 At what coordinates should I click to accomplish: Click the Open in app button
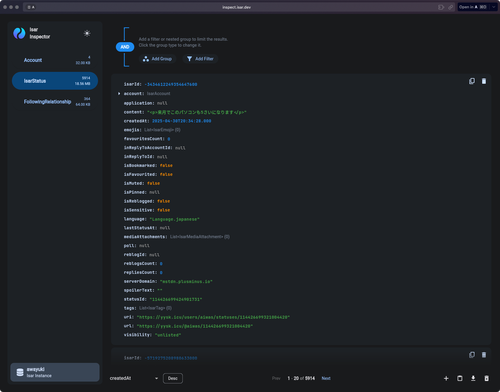pos(473,7)
